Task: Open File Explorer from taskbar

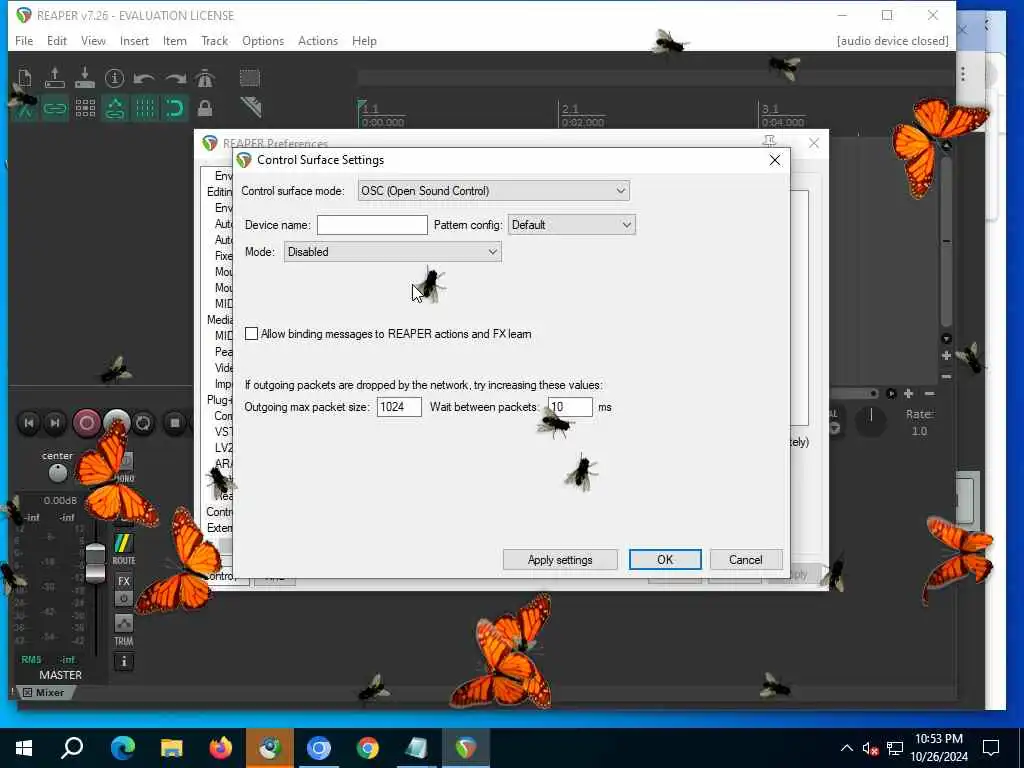Action: coord(171,748)
